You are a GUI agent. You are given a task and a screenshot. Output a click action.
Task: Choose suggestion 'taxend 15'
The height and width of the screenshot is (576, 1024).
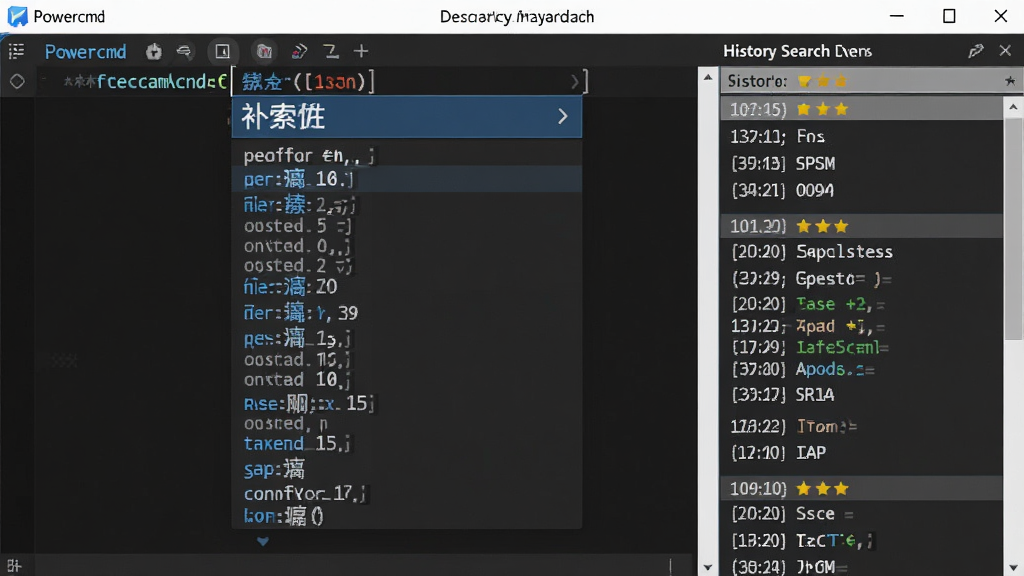[407, 443]
